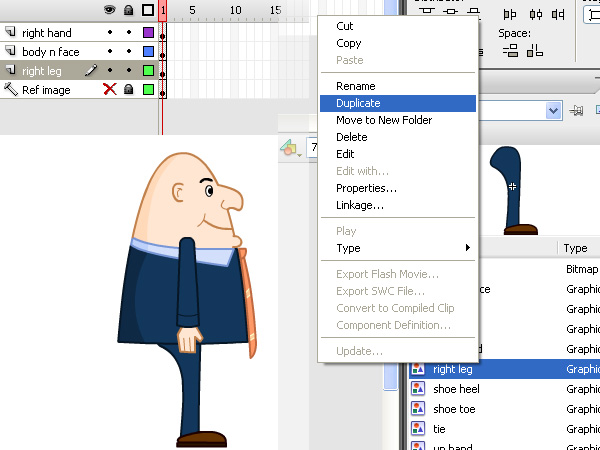The image size is (600, 450).
Task: Toggle lock dot of body n face layer
Action: coord(129,51)
